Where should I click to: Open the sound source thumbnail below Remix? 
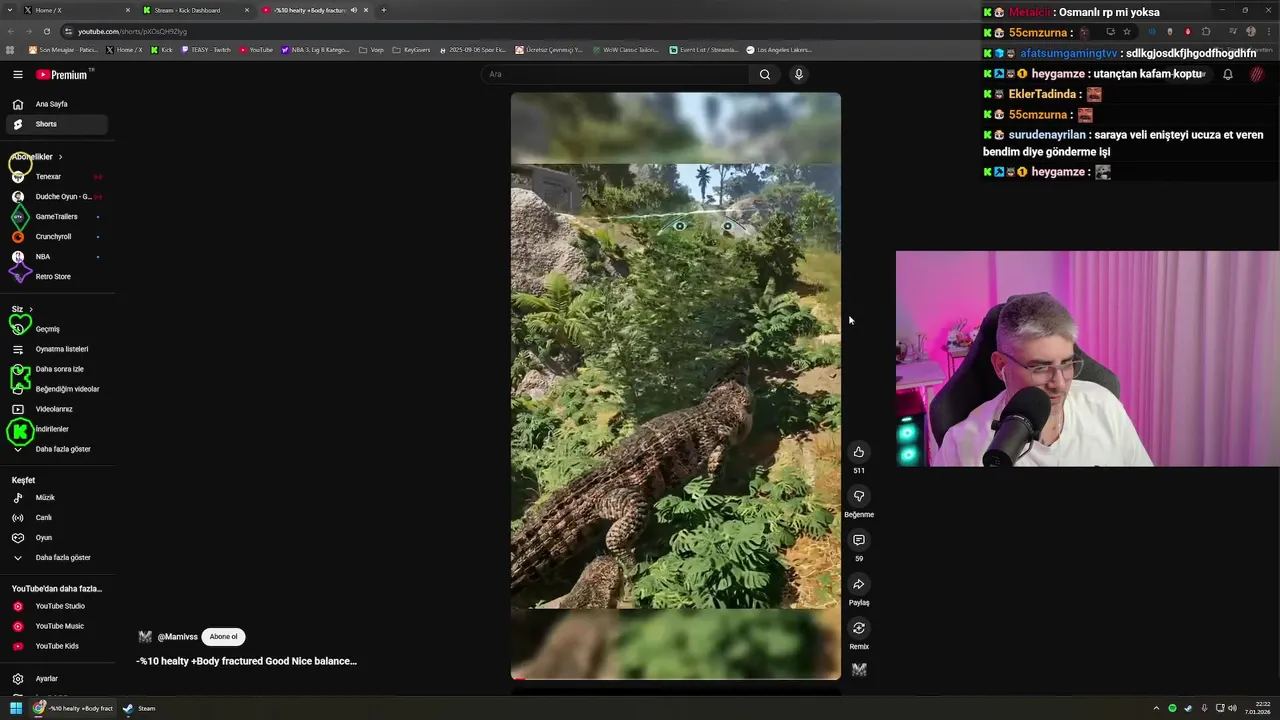click(x=858, y=670)
